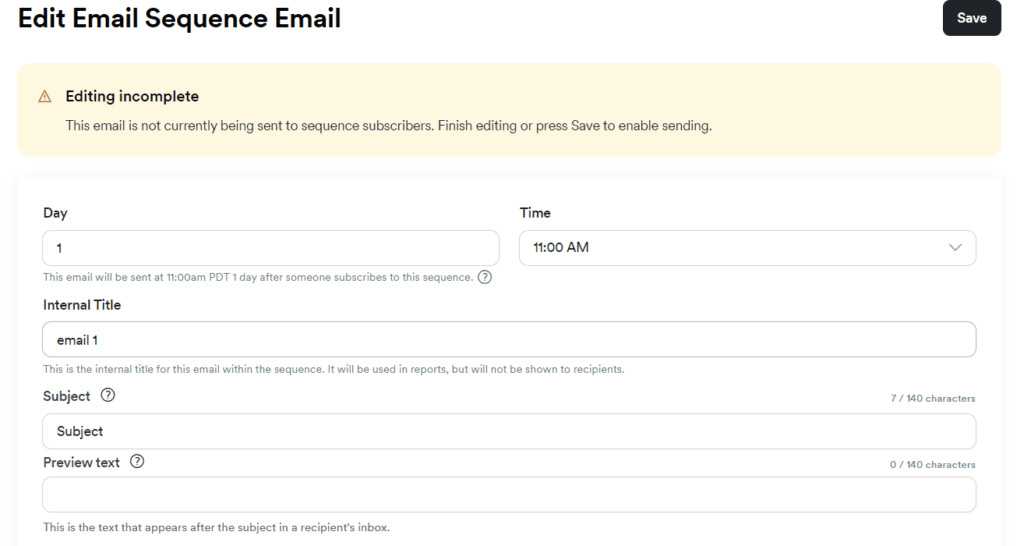Click the help icon next to Subject
Viewport: 1024px width, 546px height.
click(x=108, y=395)
